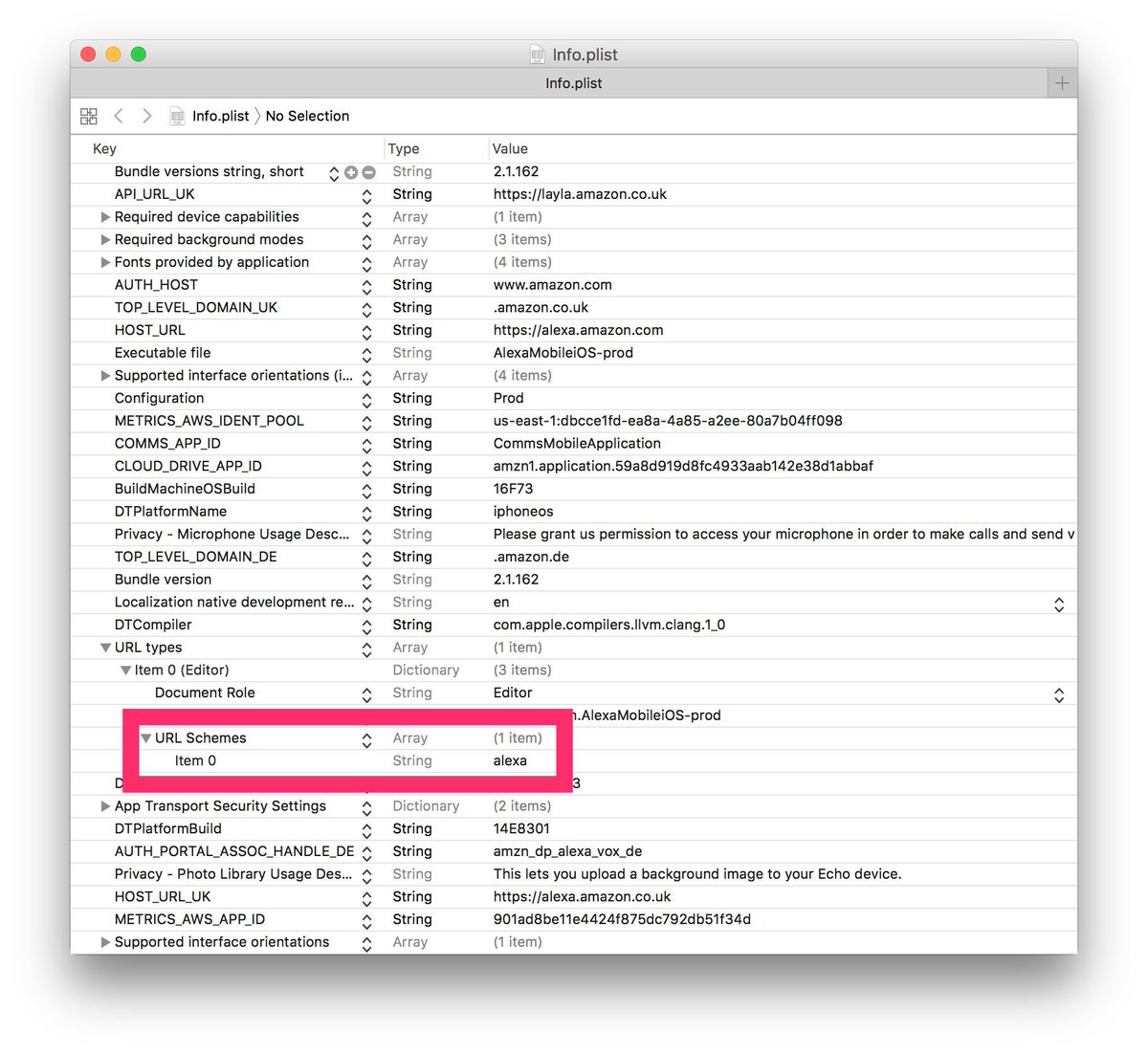Open key stepper for TOP_LEVEL_DOMAIN_DE row

coord(366,558)
